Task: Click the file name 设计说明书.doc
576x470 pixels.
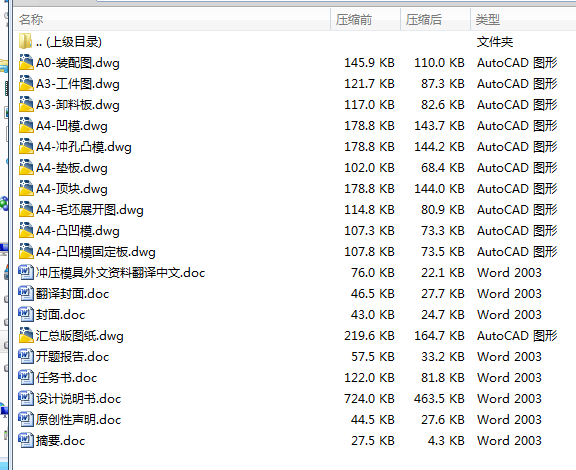Action: [78, 398]
